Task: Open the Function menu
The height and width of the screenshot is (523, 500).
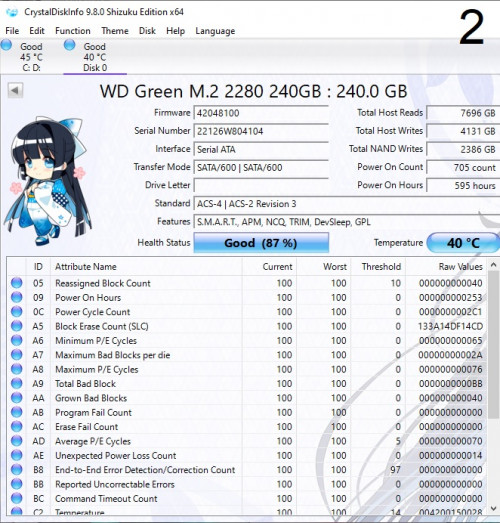Action: 73,31
